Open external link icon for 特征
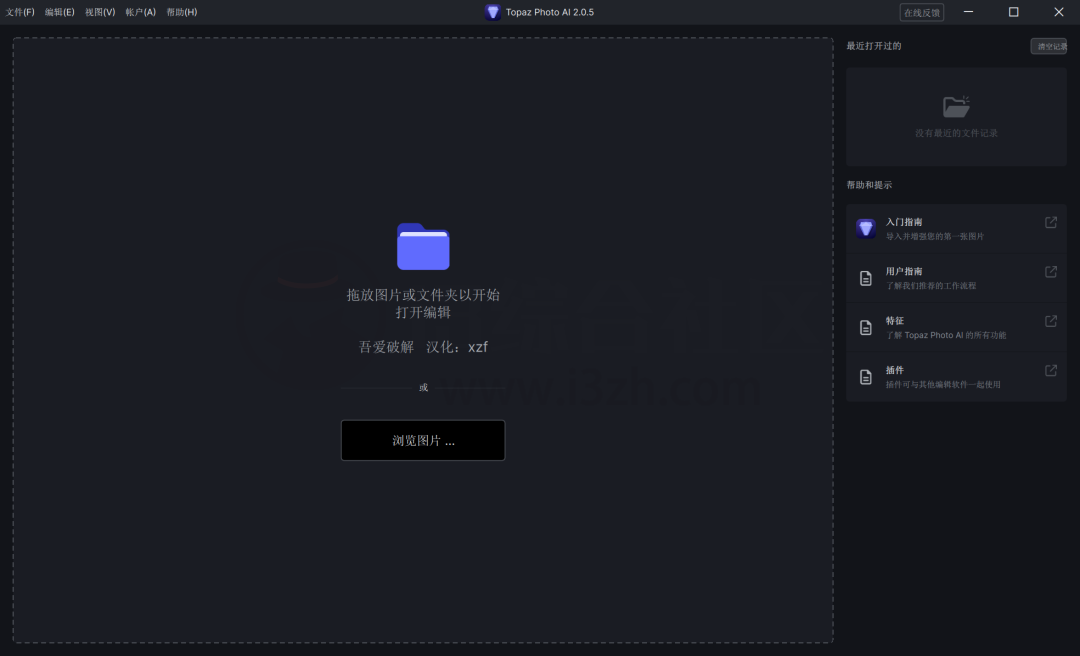 (x=1051, y=321)
